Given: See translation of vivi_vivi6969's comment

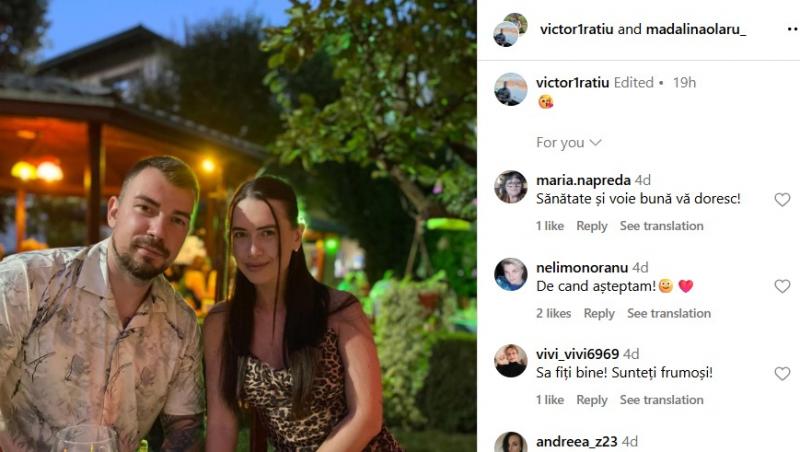Looking at the screenshot, I should [x=662, y=400].
